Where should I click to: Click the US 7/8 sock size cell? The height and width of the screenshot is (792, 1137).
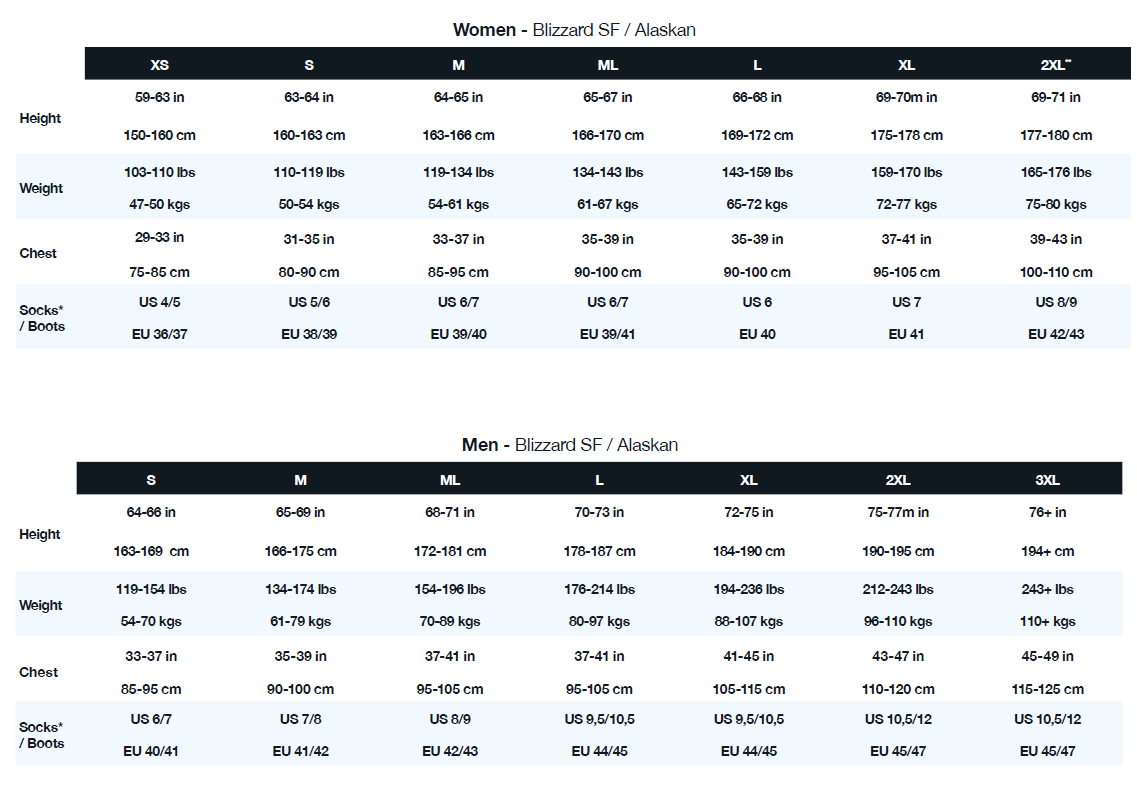pyautogui.click(x=301, y=719)
